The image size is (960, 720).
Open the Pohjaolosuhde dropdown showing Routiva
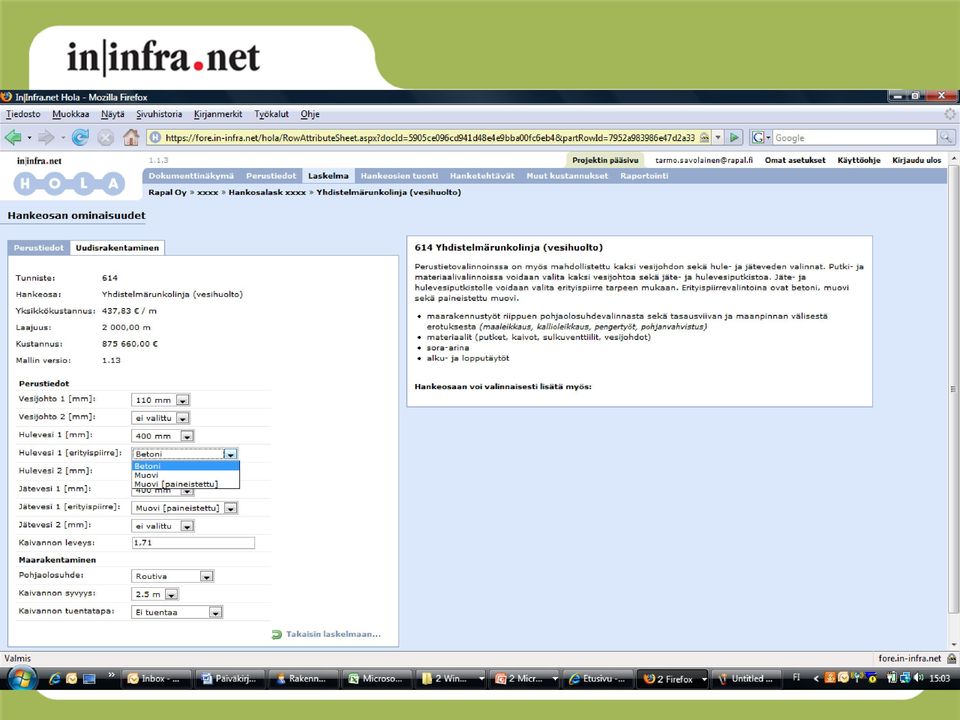click(173, 576)
